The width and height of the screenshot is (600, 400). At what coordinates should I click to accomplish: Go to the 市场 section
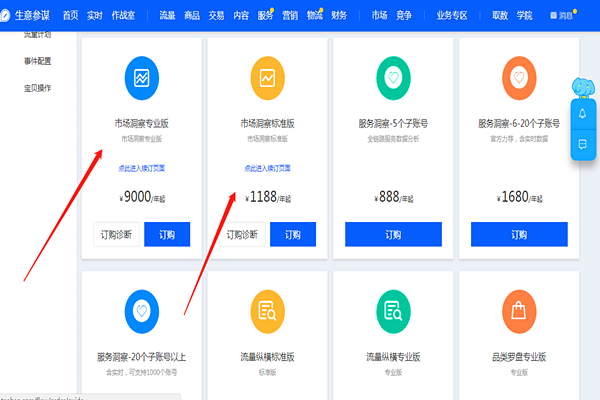coord(380,15)
